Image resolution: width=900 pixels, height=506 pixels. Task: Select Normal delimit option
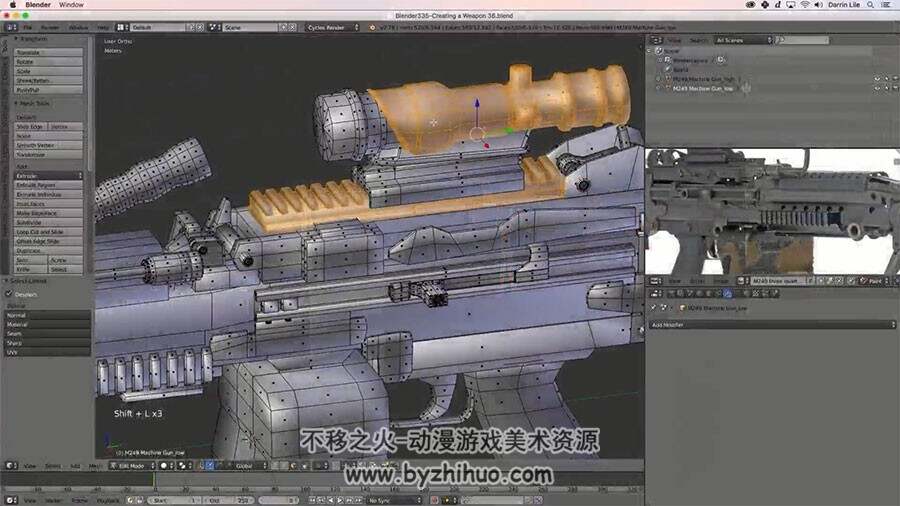(x=48, y=315)
